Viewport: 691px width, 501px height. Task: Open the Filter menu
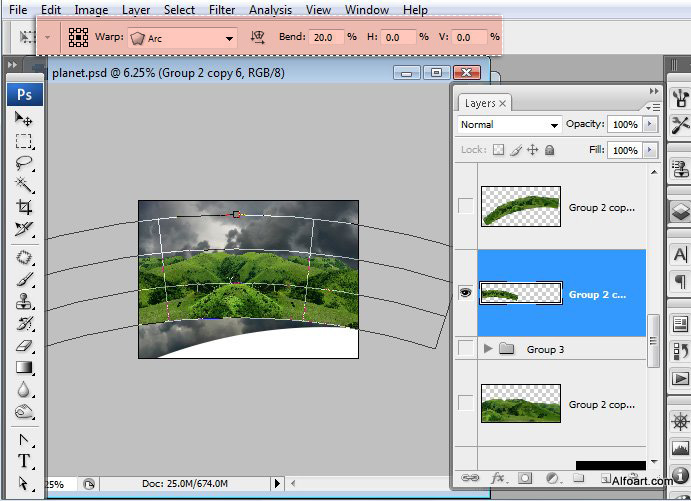point(222,10)
